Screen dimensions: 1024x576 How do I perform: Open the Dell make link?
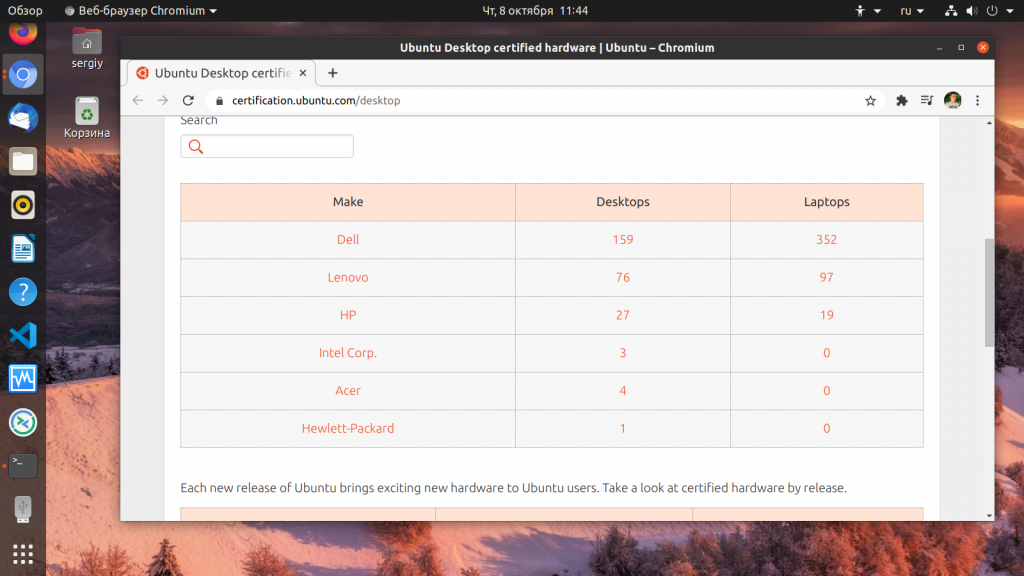(x=348, y=240)
